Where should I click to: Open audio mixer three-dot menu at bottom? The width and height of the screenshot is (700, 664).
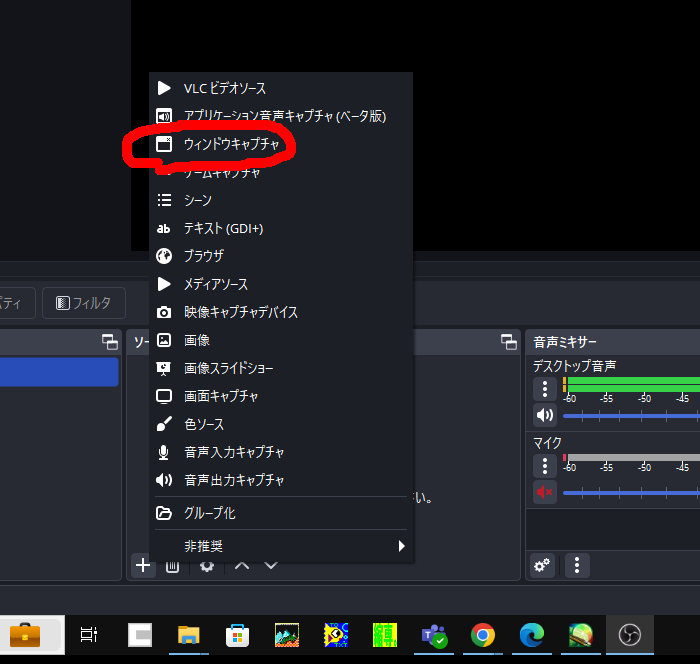pos(577,566)
